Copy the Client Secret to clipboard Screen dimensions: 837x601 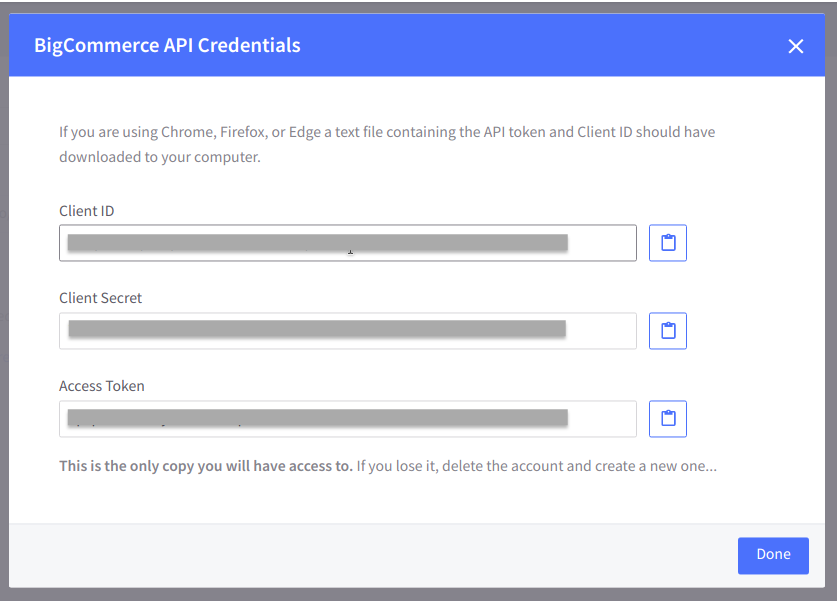point(668,331)
